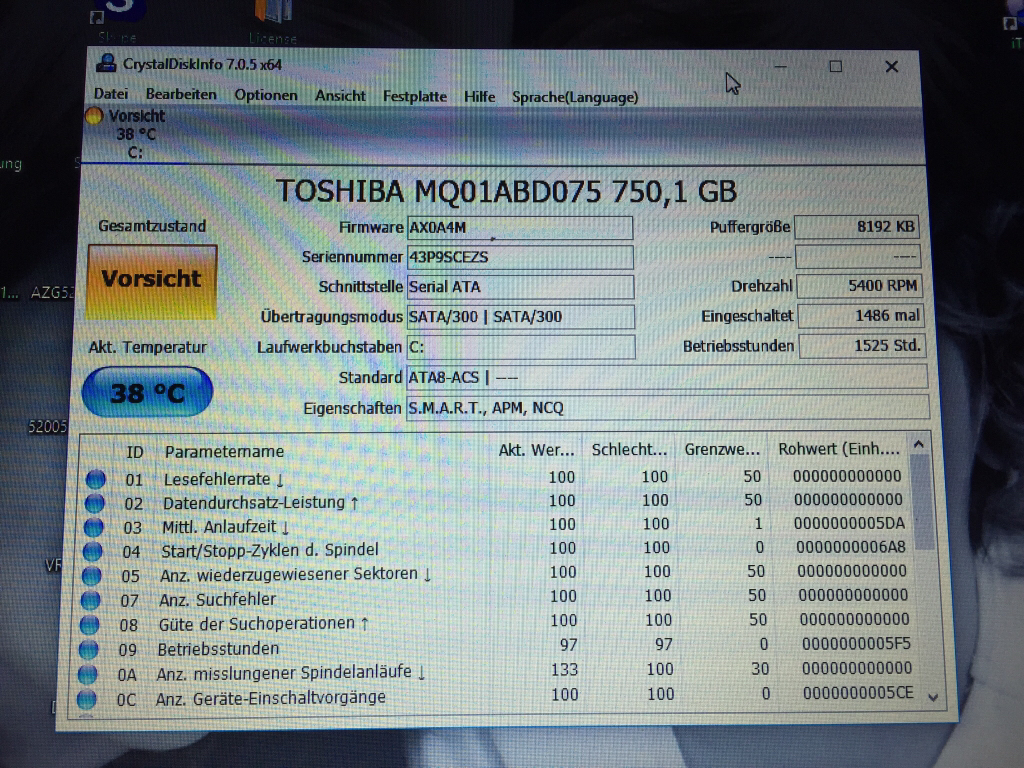Click the Eingeschaltet value 1486 mal
1024x768 pixels.
tap(860, 316)
